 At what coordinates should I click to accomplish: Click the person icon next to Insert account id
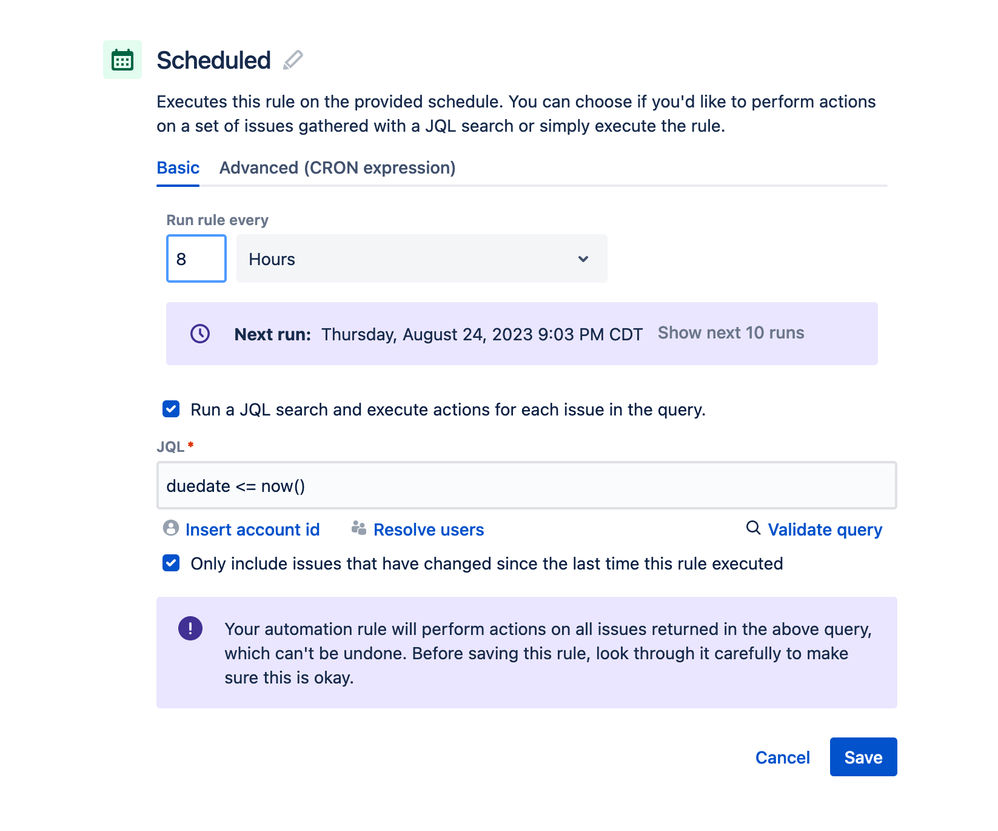click(171, 528)
